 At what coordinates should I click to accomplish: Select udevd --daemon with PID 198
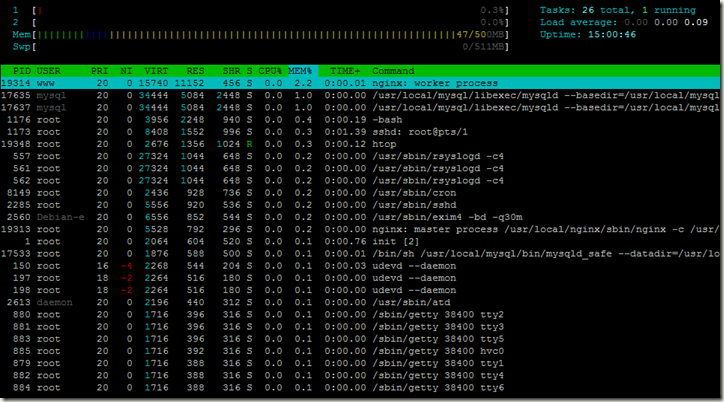360,290
